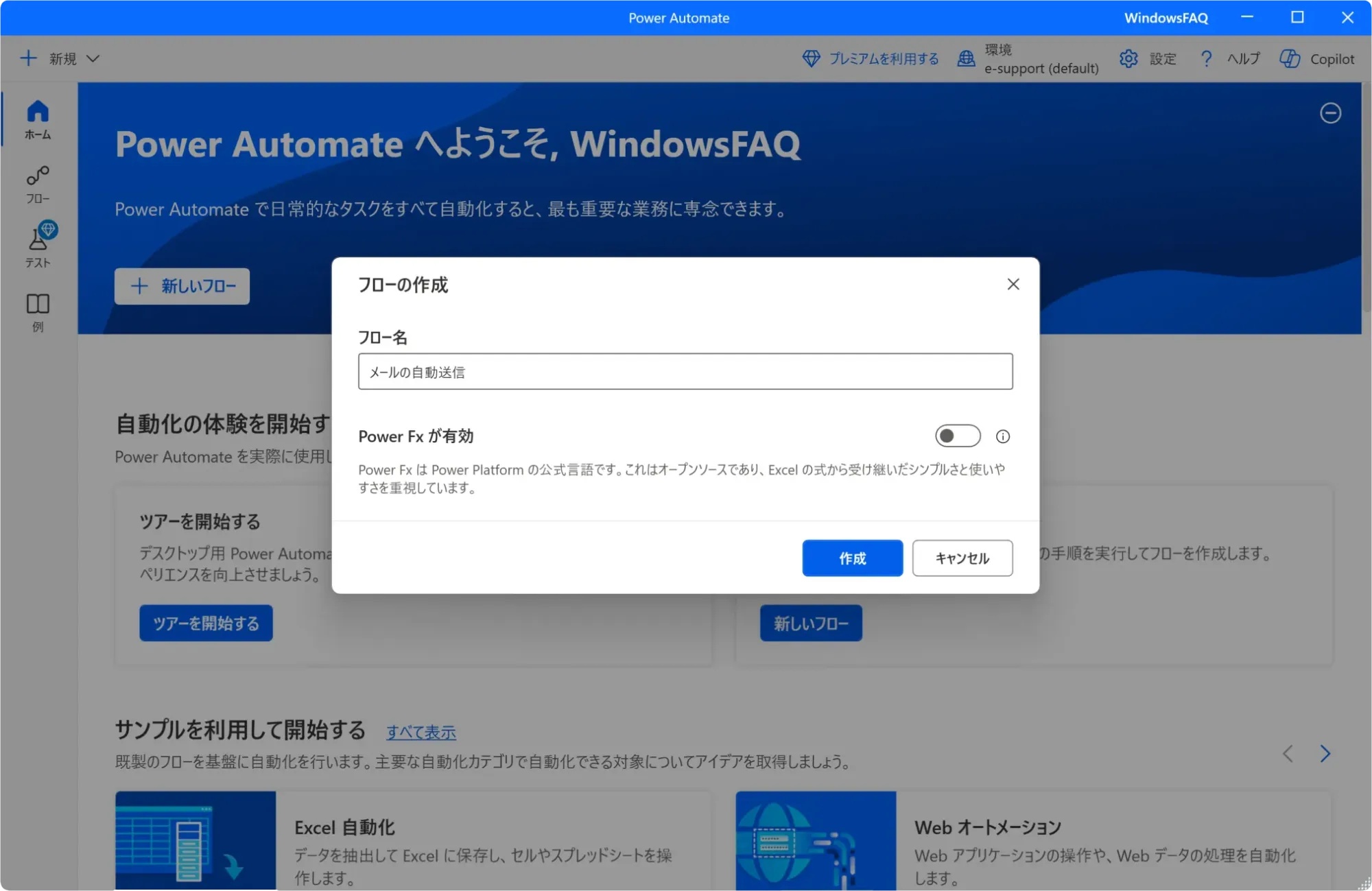Click the Excel 自動化 title text
1372x891 pixels.
pyautogui.click(x=344, y=828)
